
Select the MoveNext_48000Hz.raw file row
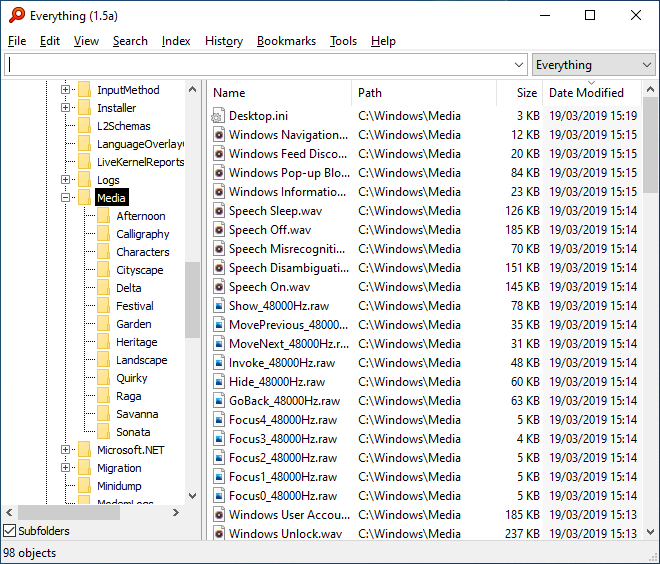(x=425, y=344)
